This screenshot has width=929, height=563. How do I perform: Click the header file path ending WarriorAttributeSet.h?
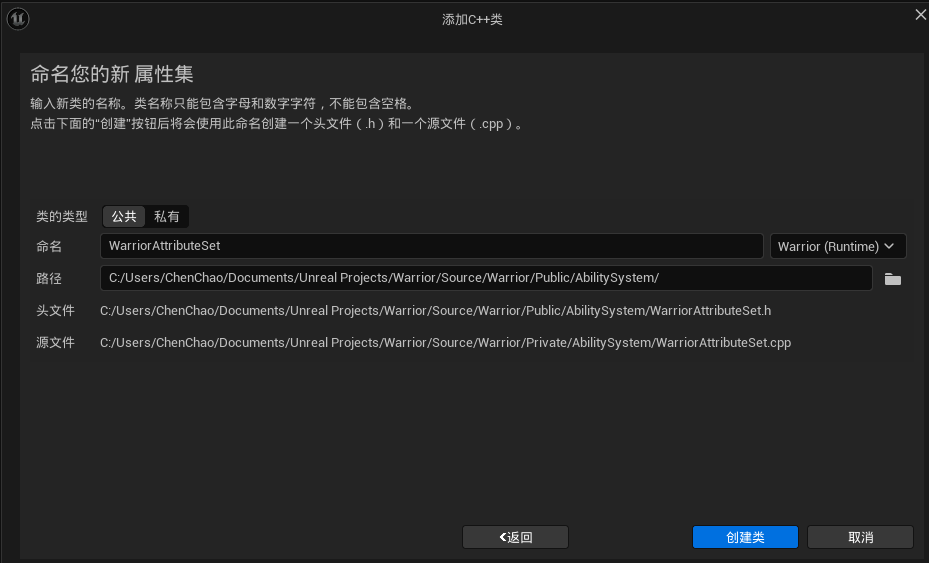pyautogui.click(x=435, y=311)
